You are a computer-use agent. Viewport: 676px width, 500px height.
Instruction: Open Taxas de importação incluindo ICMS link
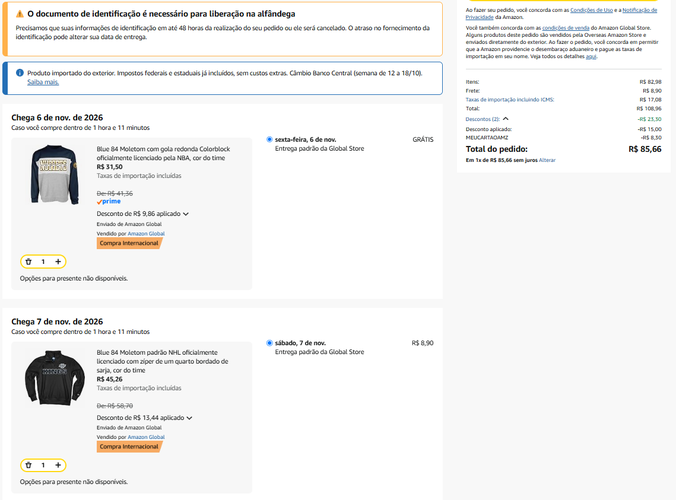pos(510,100)
